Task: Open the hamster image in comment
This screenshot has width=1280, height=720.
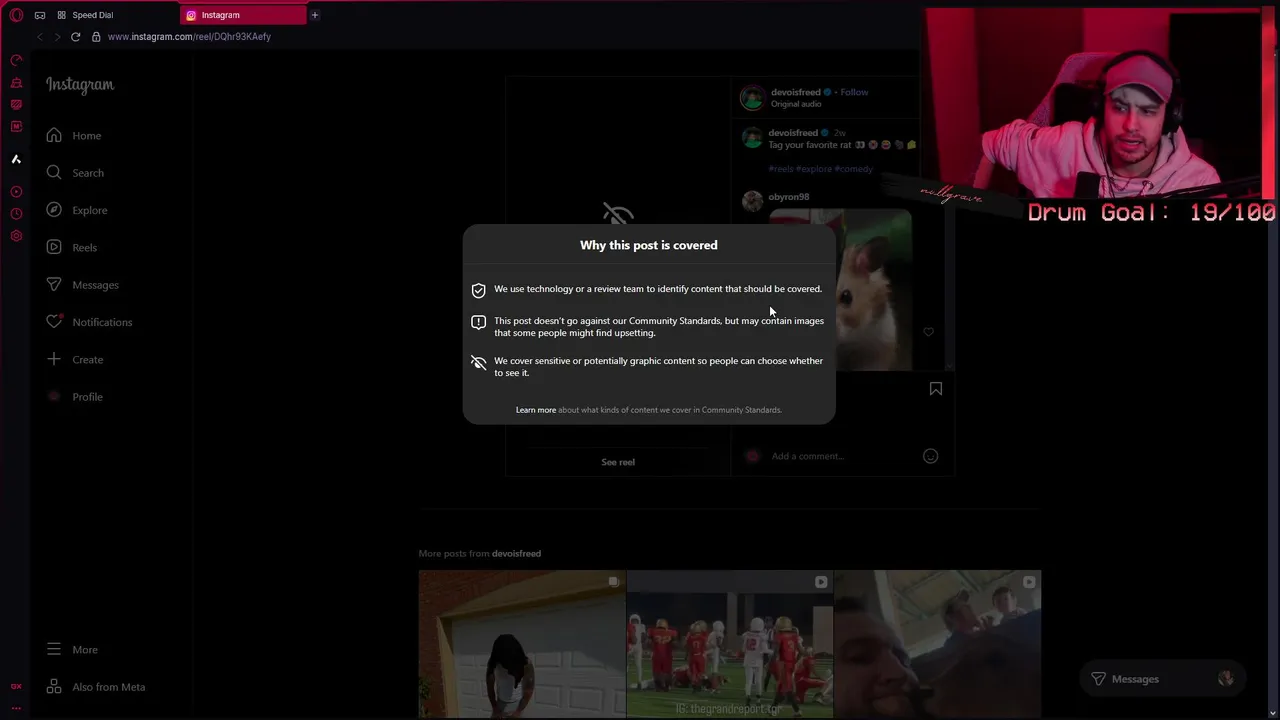Action: 840,289
